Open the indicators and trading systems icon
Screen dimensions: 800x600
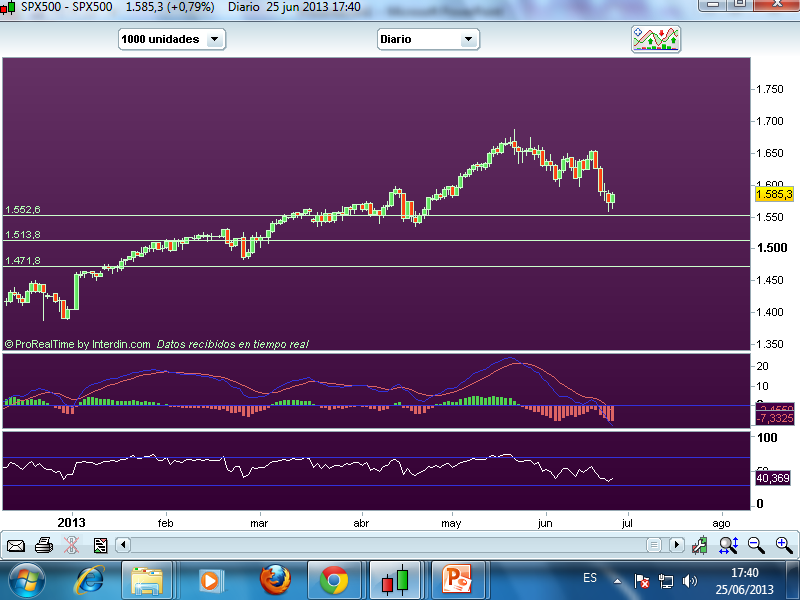pos(656,39)
